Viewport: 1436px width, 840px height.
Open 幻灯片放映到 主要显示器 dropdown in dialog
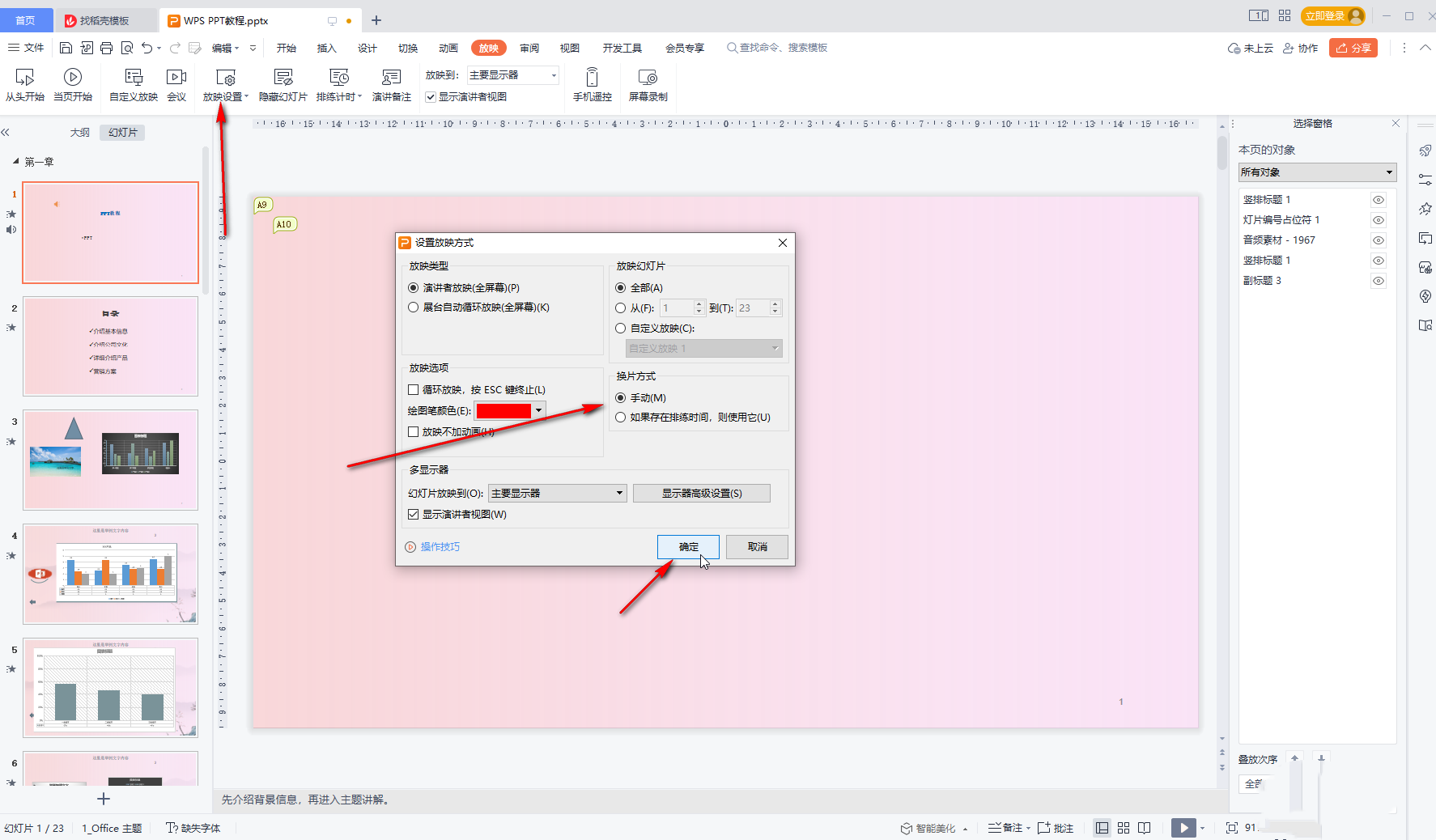coord(558,493)
